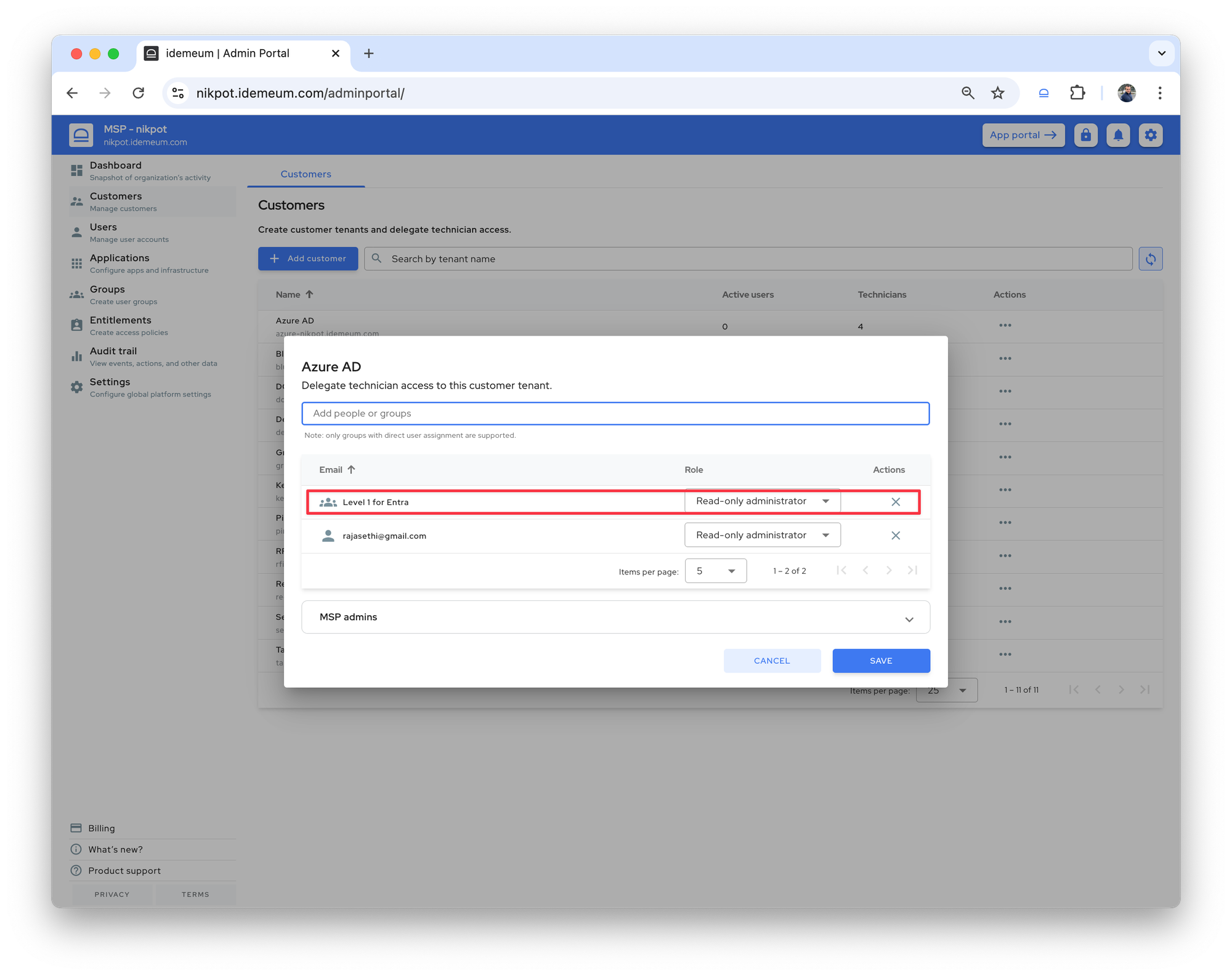Expand the MSP admins section
This screenshot has width=1232, height=976.
click(615, 617)
